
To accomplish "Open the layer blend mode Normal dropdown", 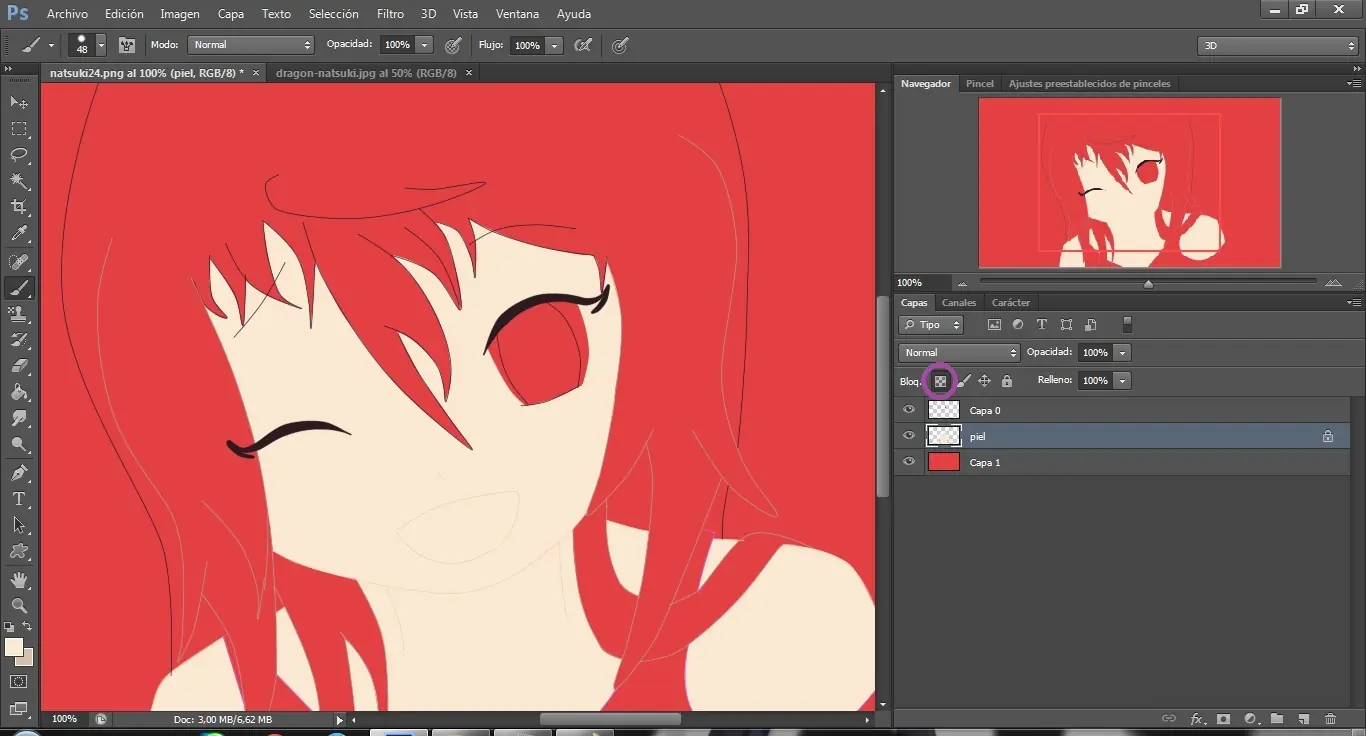I will [x=959, y=353].
